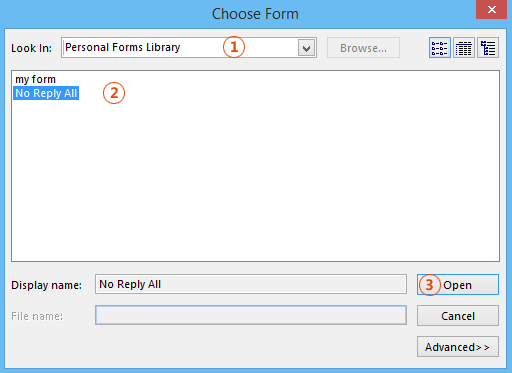
Task: Select the "my form" list entry
Action: coord(35,79)
